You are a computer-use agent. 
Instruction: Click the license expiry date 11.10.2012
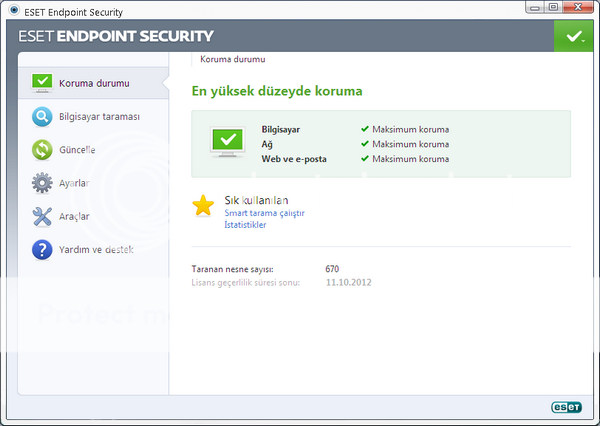coord(349,282)
